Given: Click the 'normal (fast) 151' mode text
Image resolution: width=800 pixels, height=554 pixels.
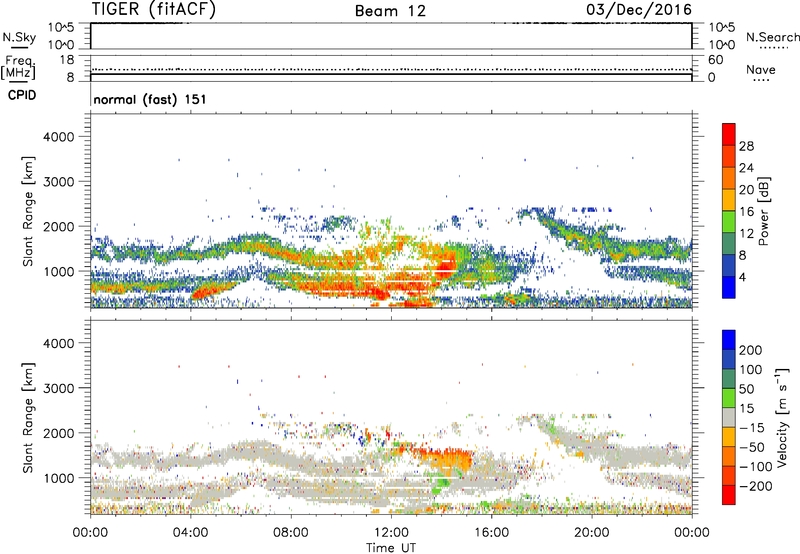Looking at the screenshot, I should (150, 99).
